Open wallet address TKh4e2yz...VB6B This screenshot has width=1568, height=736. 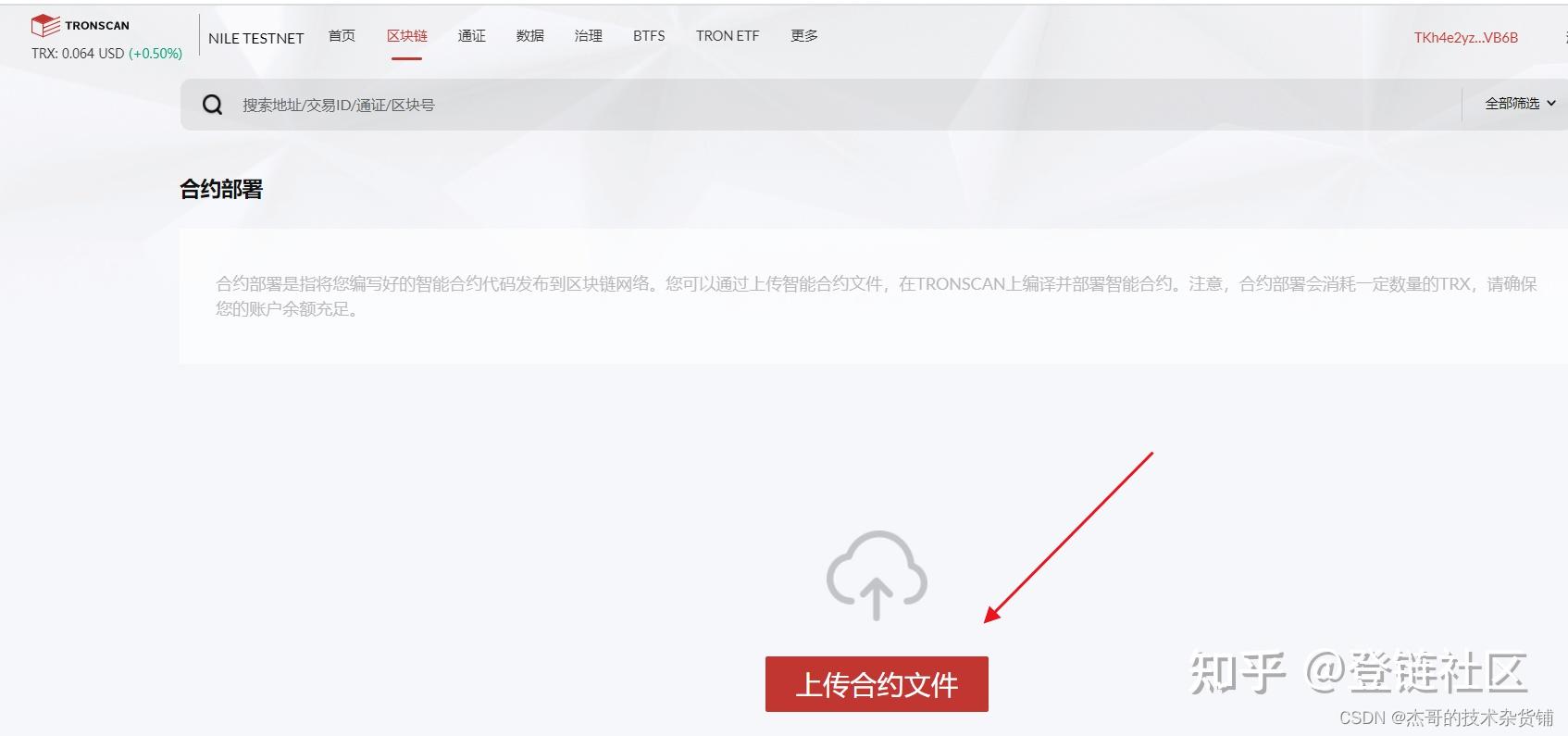tap(1466, 38)
